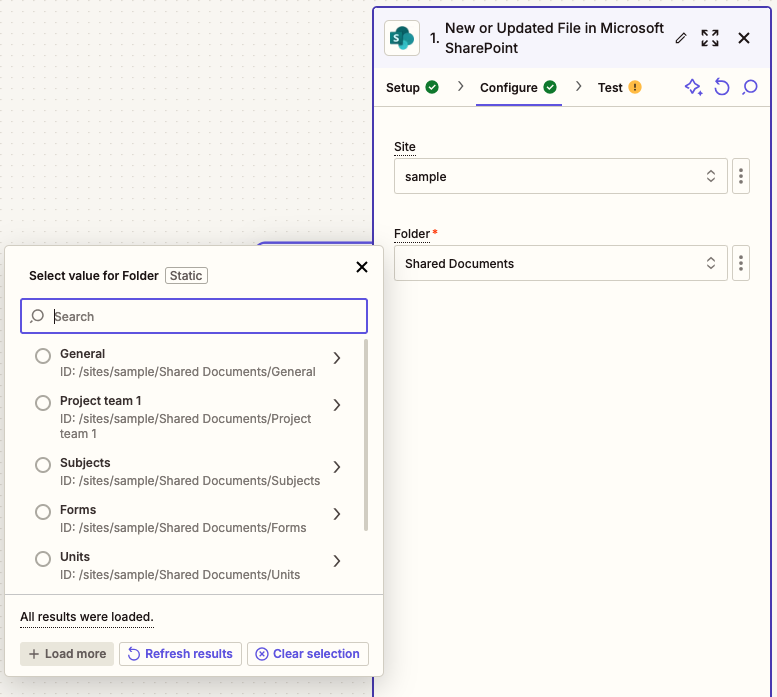This screenshot has height=697, width=777.
Task: Click the Static badge
Action: click(186, 275)
